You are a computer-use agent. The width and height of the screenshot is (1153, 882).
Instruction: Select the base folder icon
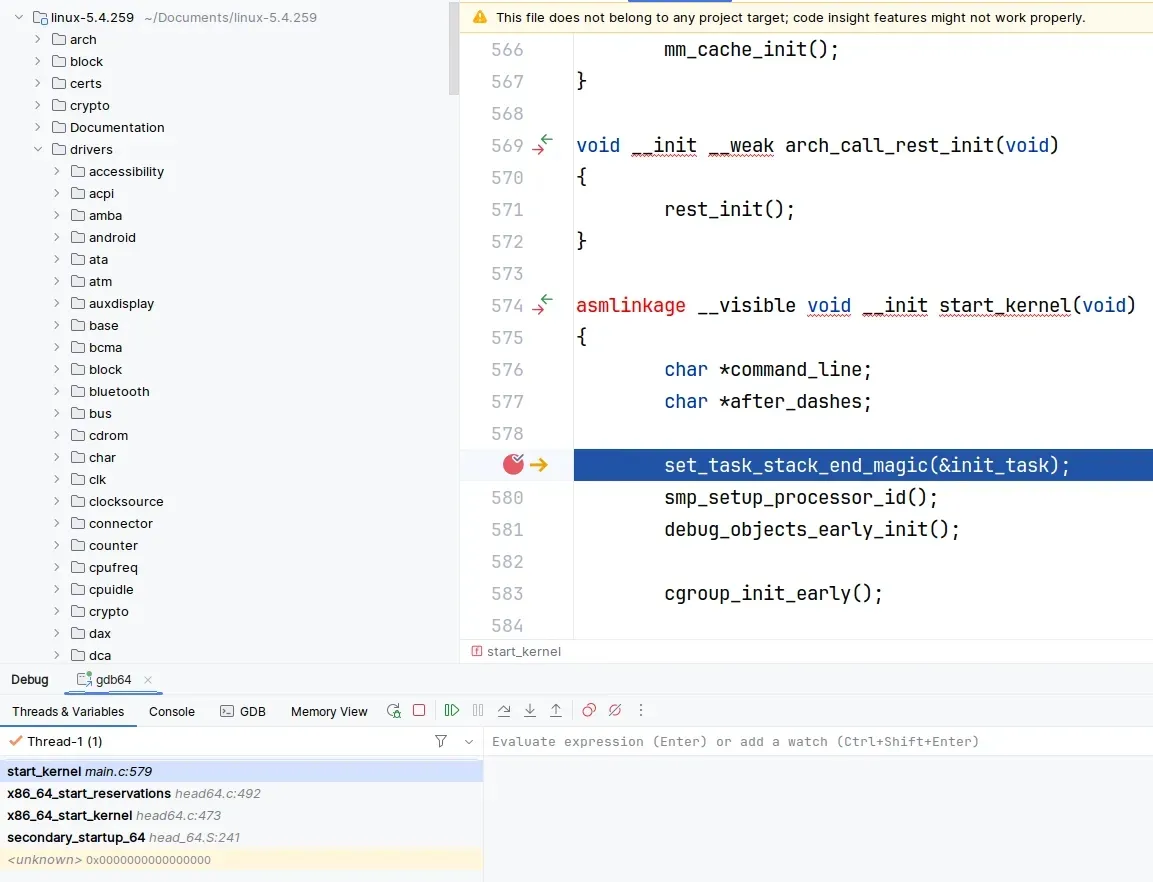[78, 325]
